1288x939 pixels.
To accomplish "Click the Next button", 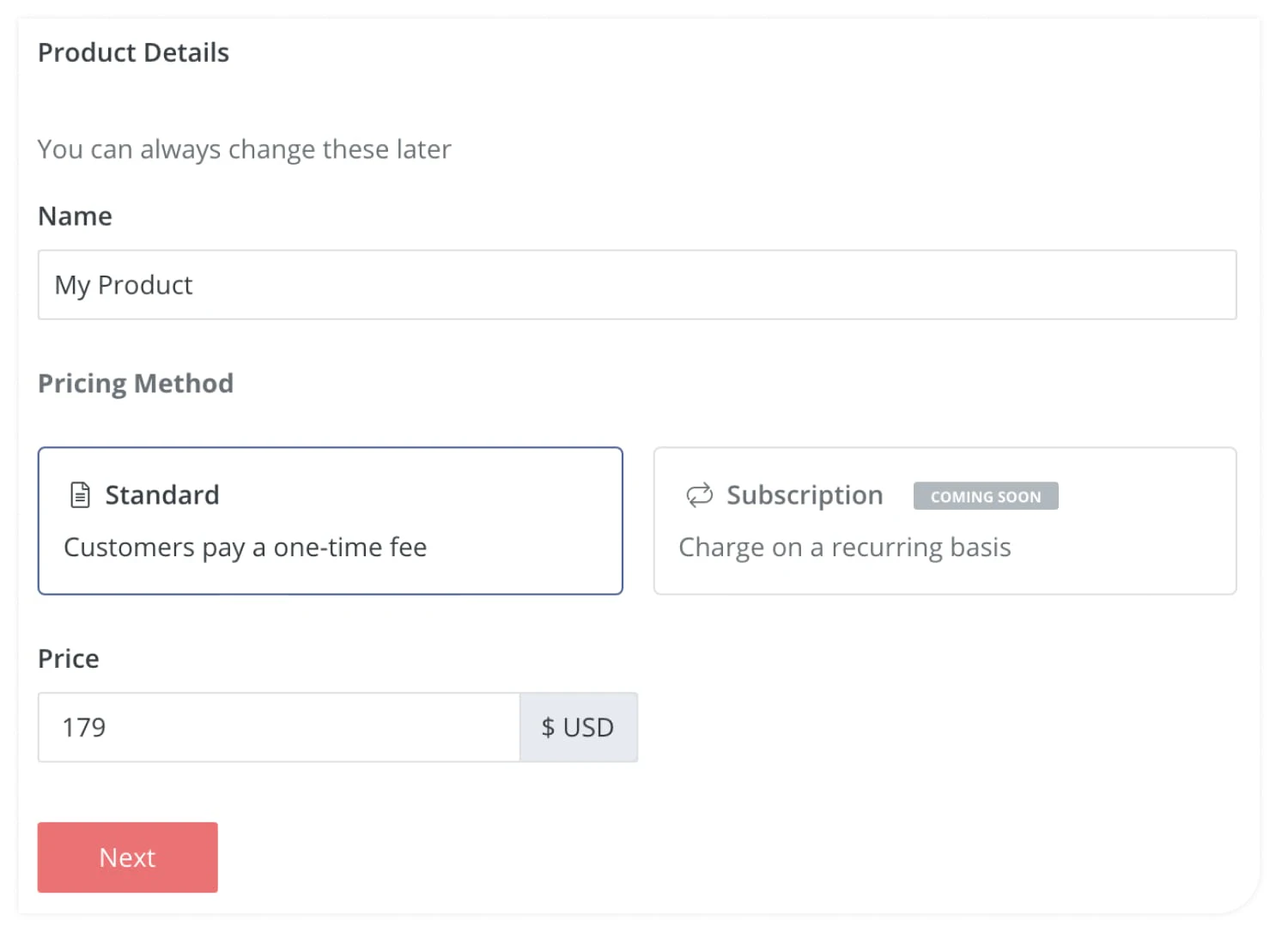I will [x=127, y=857].
